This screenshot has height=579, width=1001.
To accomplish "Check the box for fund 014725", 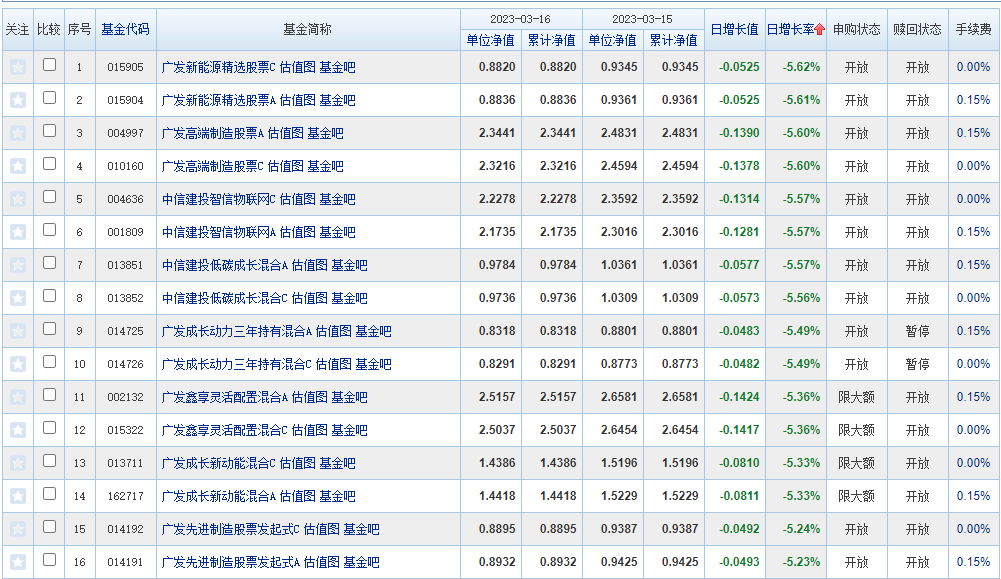I will click(x=49, y=329).
